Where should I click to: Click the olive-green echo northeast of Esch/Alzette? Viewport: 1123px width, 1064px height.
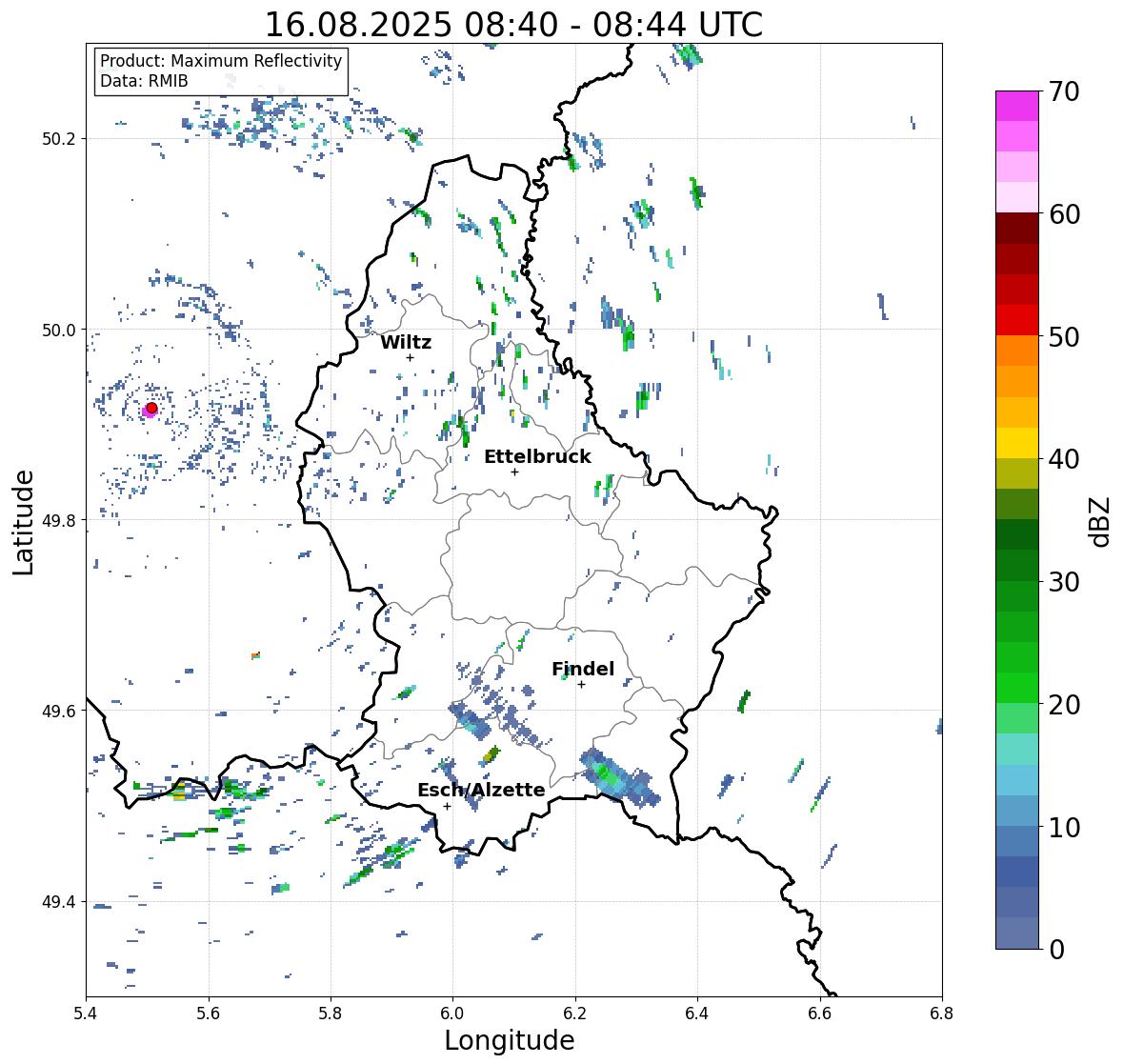point(491,754)
